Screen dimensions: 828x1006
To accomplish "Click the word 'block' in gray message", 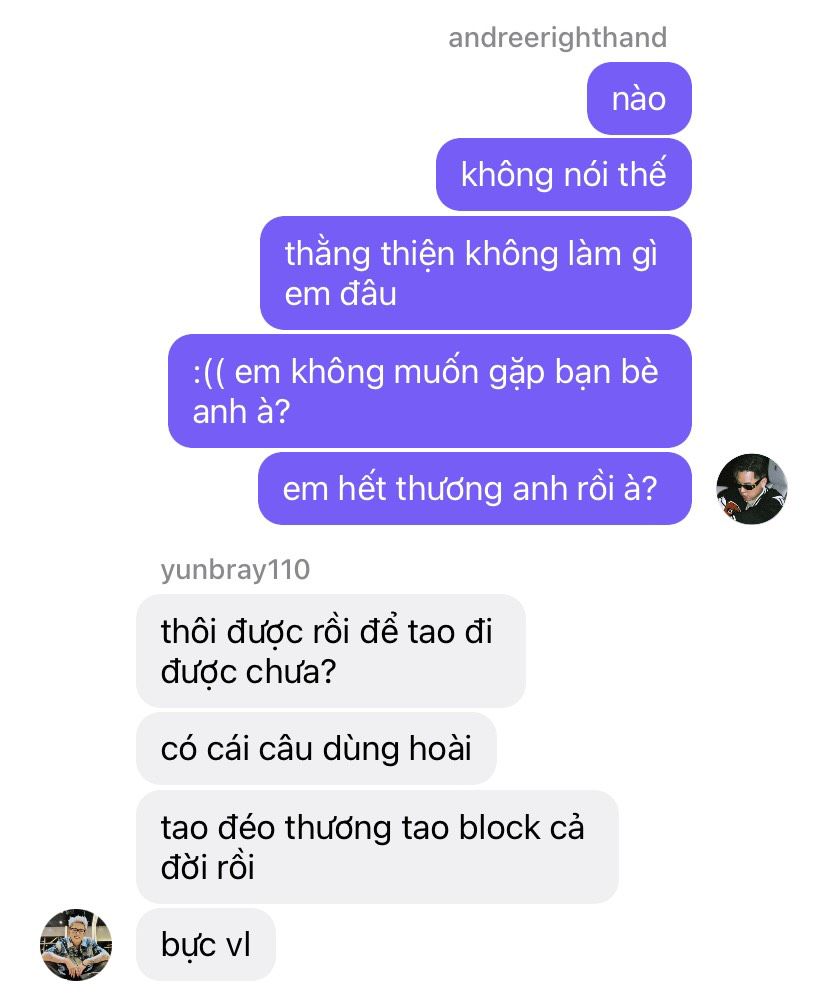I will pos(500,828).
